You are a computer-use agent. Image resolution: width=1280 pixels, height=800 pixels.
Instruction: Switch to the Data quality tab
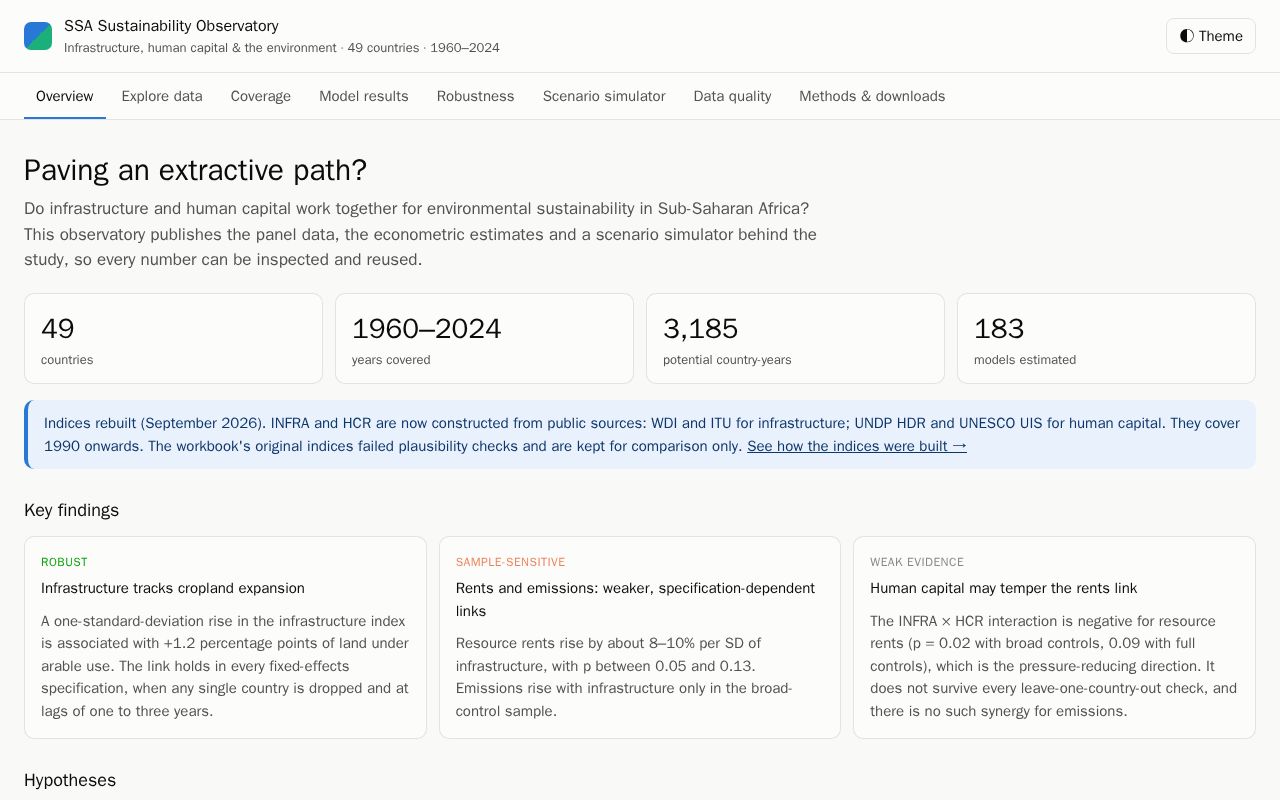pos(732,96)
